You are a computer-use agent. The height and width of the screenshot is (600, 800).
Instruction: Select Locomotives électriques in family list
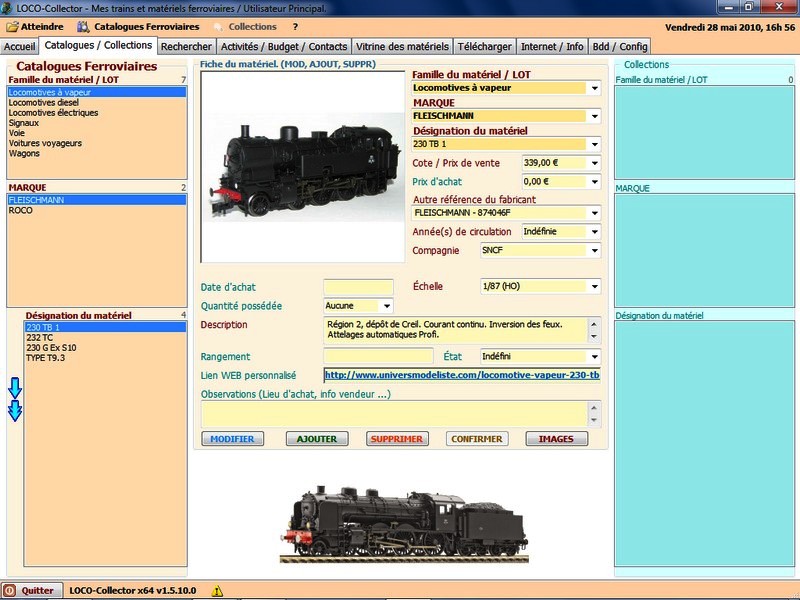coord(96,113)
